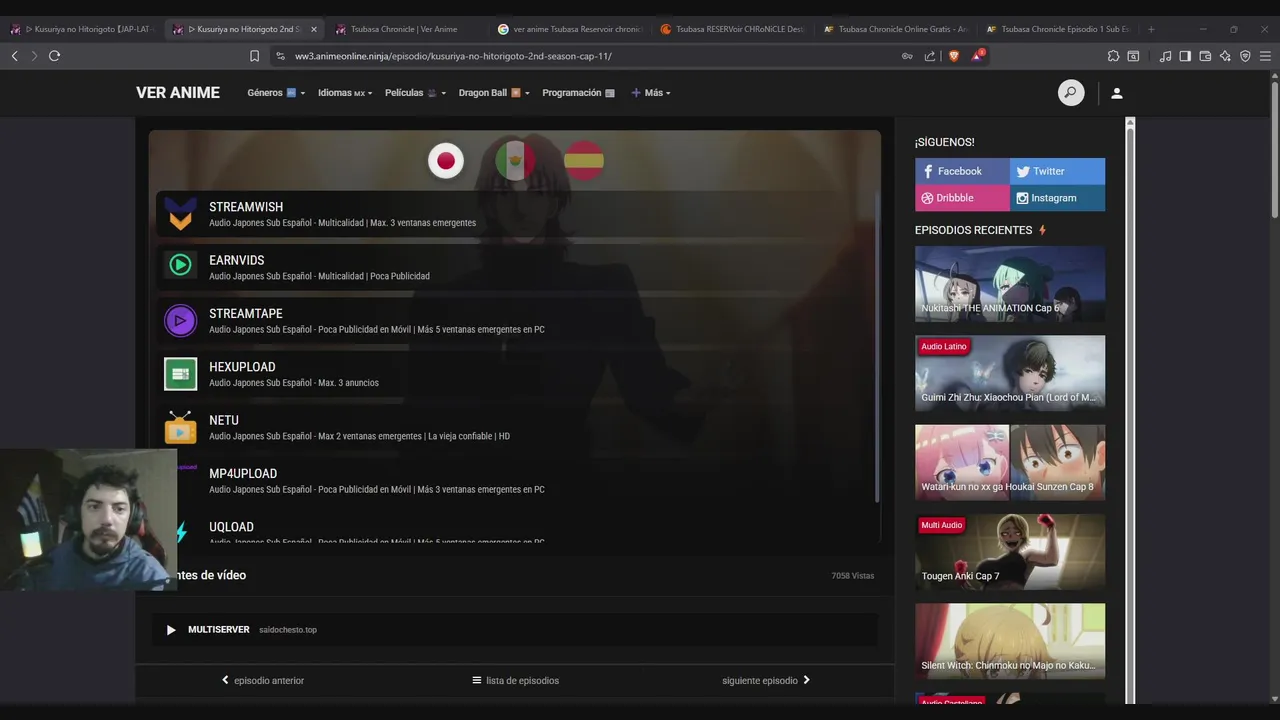
Task: Click the server list scrollbar
Action: click(877, 345)
